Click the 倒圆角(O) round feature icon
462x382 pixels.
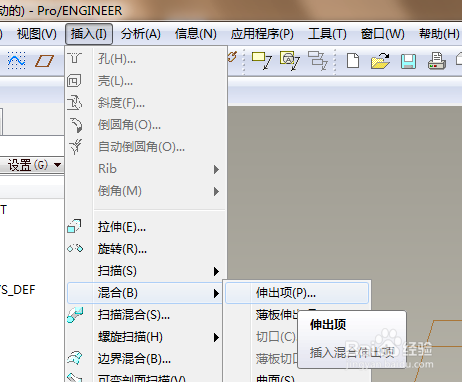click(76, 125)
